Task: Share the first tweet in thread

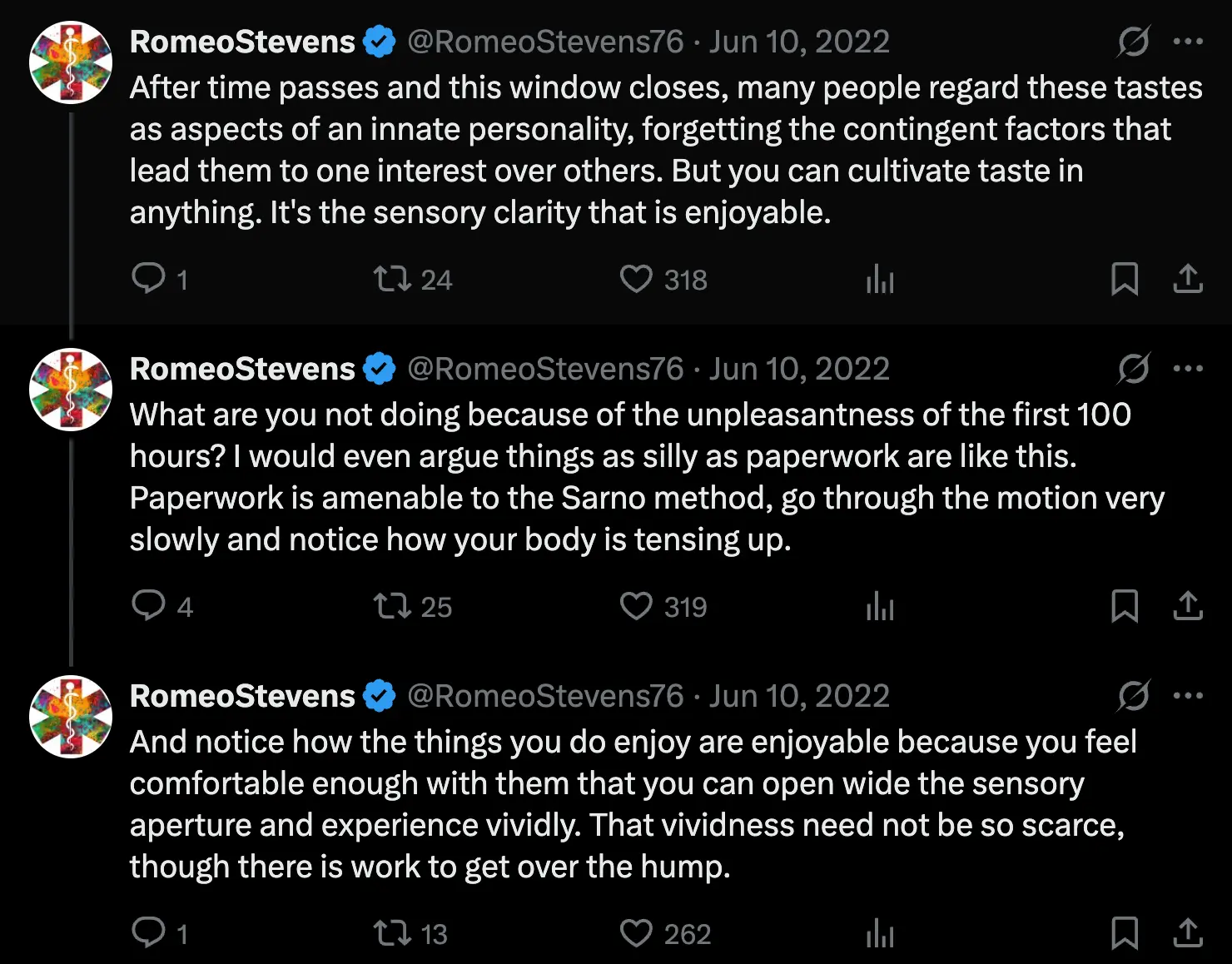Action: [x=1188, y=279]
